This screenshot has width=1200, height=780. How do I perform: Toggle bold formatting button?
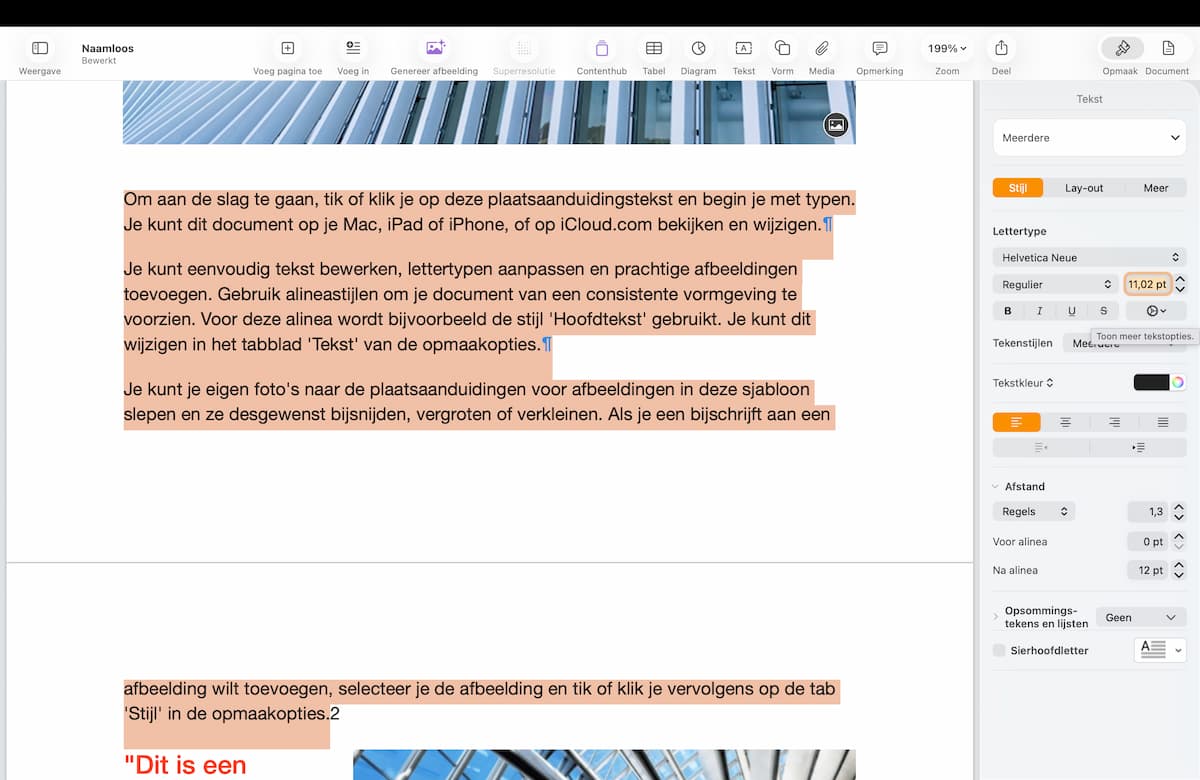click(1007, 311)
